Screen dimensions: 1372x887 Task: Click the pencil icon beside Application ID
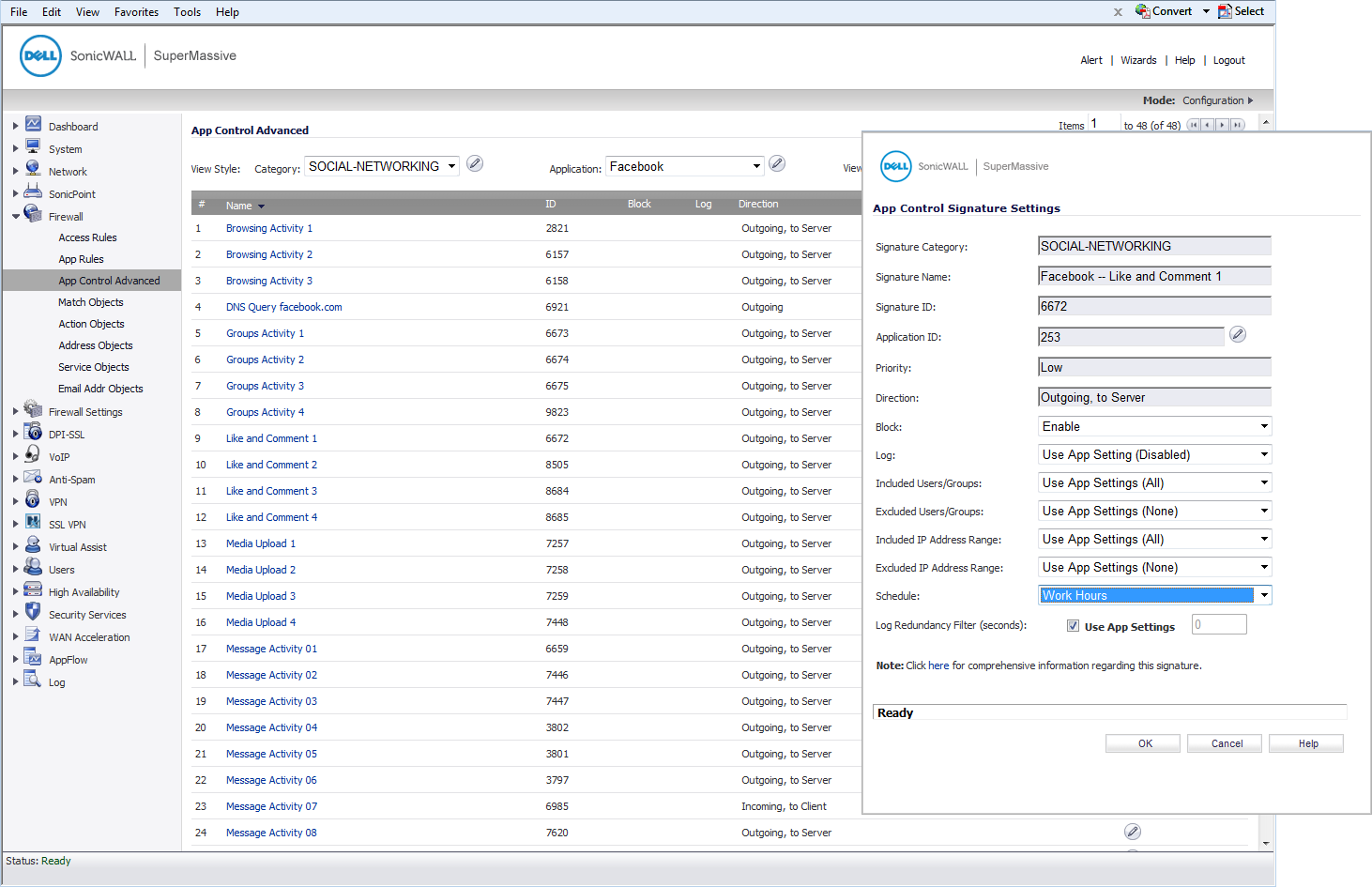tap(1238, 335)
